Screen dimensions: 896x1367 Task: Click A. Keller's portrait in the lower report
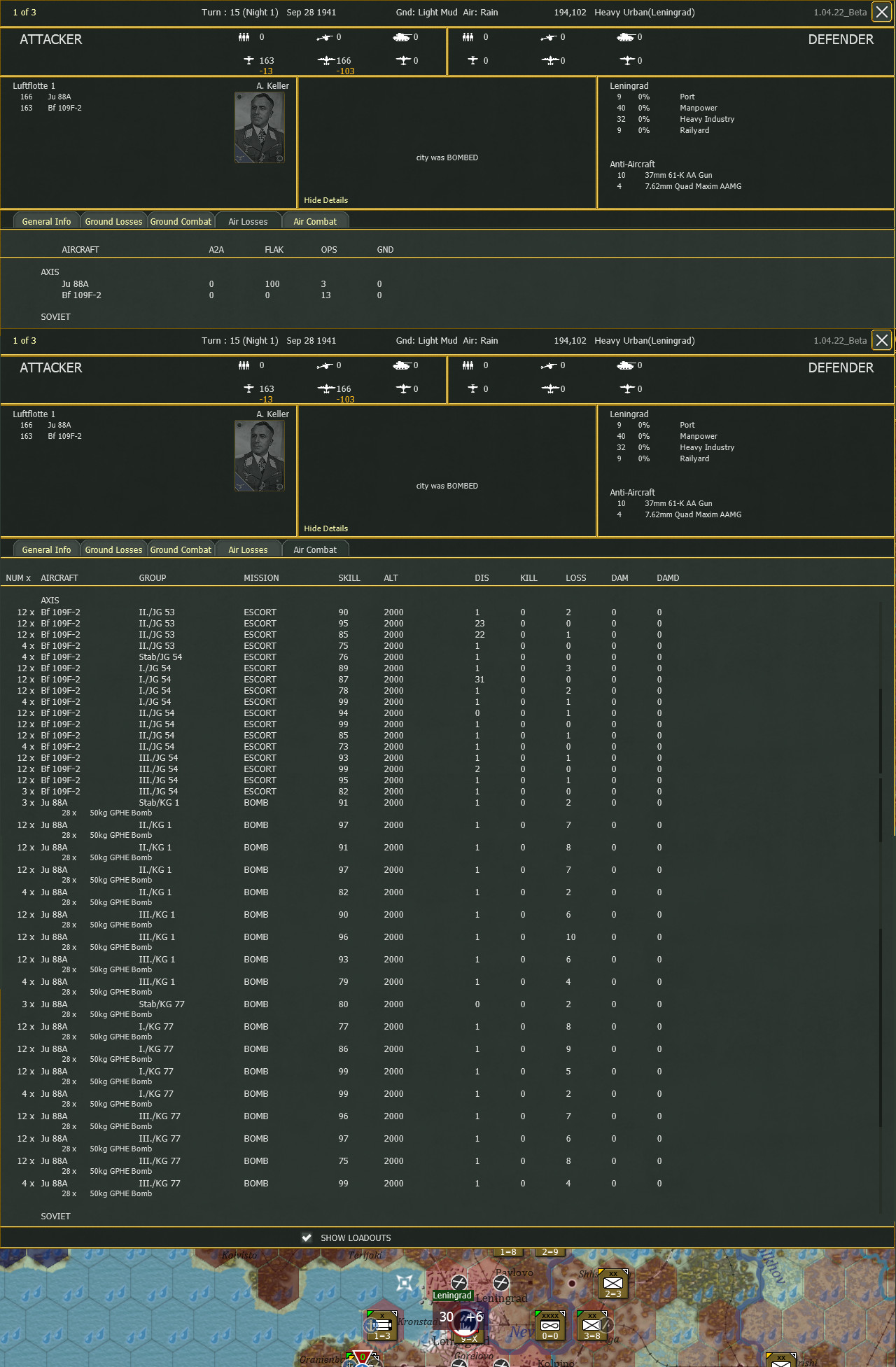tap(260, 456)
